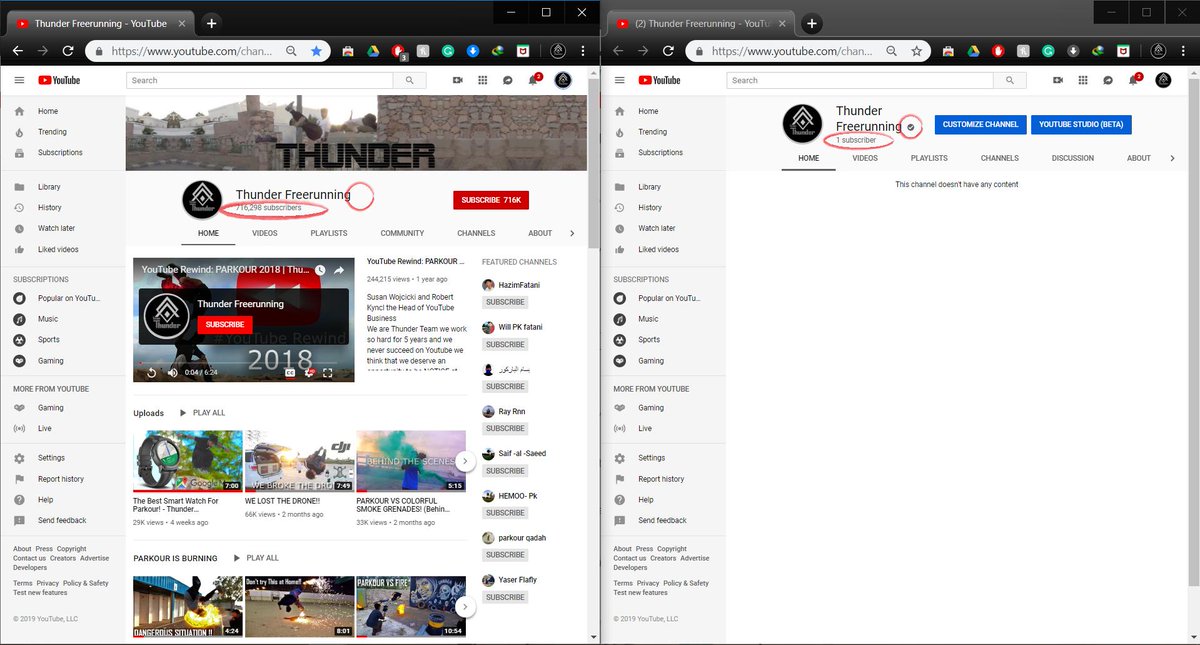Open the create video menu in right window
1200x645 pixels.
coord(1058,80)
